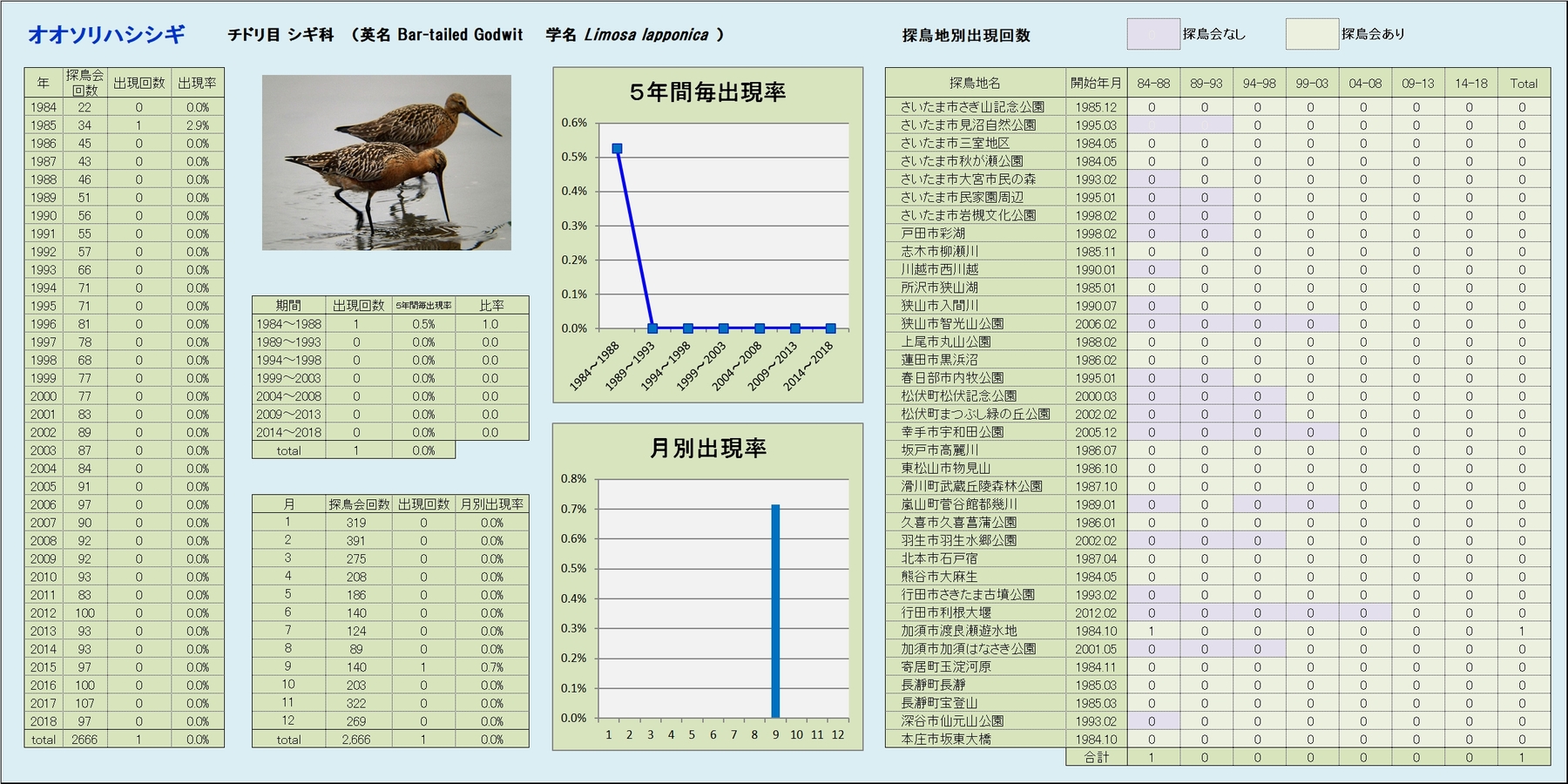Click the period cell 1984~1988

(x=288, y=324)
